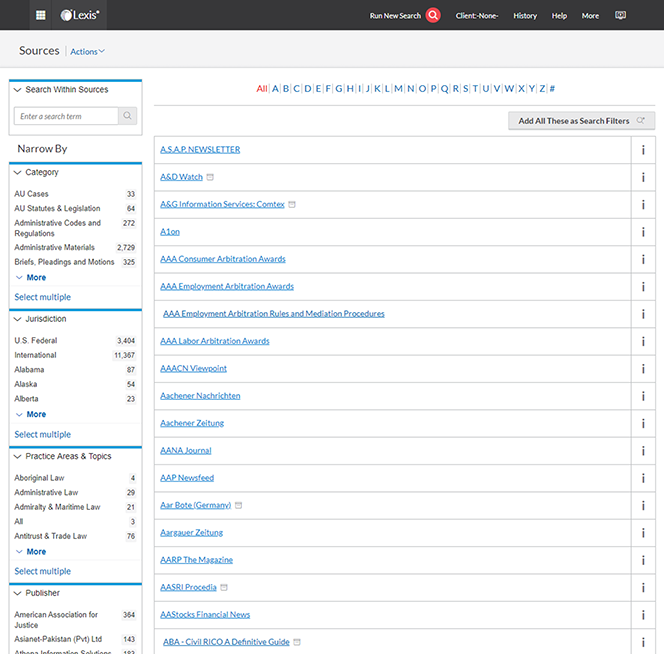The width and height of the screenshot is (664, 654).
Task: Open info icon for A1on row
Action: coord(643,232)
